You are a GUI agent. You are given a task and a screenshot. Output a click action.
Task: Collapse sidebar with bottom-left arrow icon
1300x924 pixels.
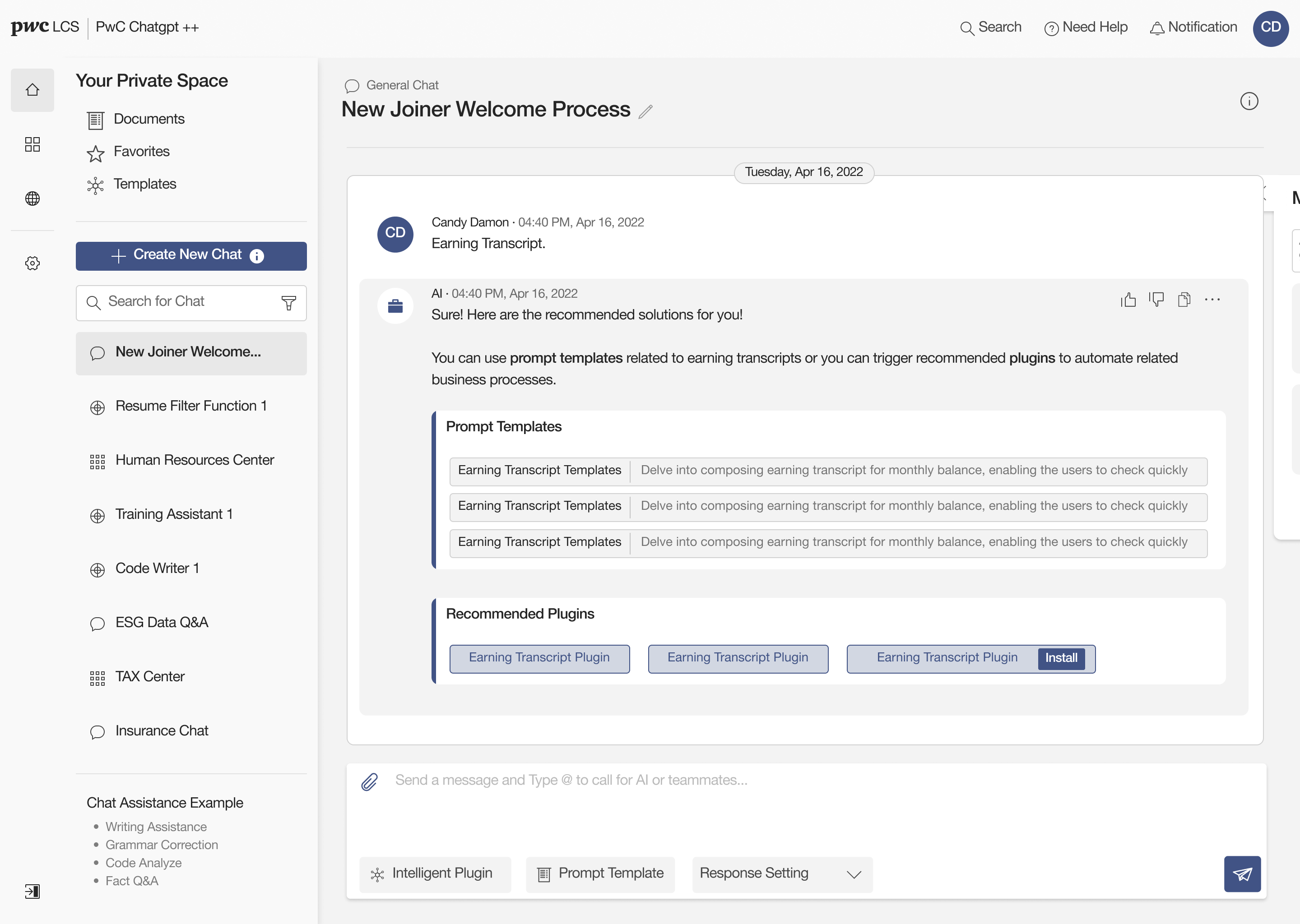click(x=32, y=891)
